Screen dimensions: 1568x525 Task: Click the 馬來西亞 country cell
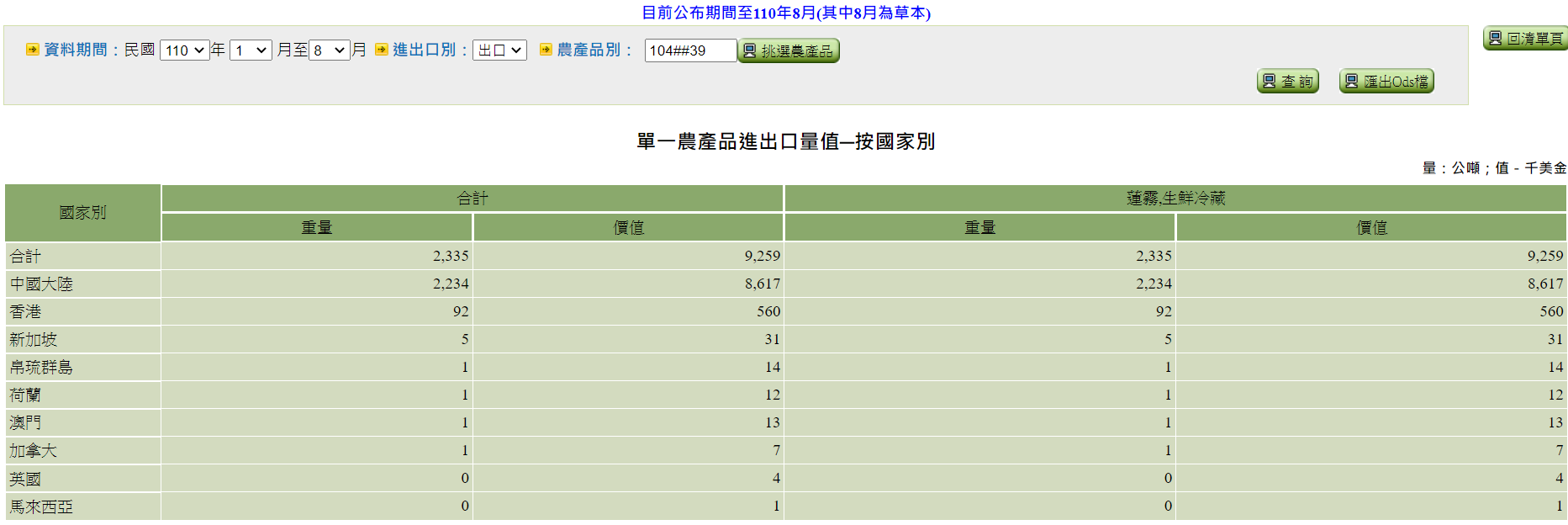click(41, 506)
